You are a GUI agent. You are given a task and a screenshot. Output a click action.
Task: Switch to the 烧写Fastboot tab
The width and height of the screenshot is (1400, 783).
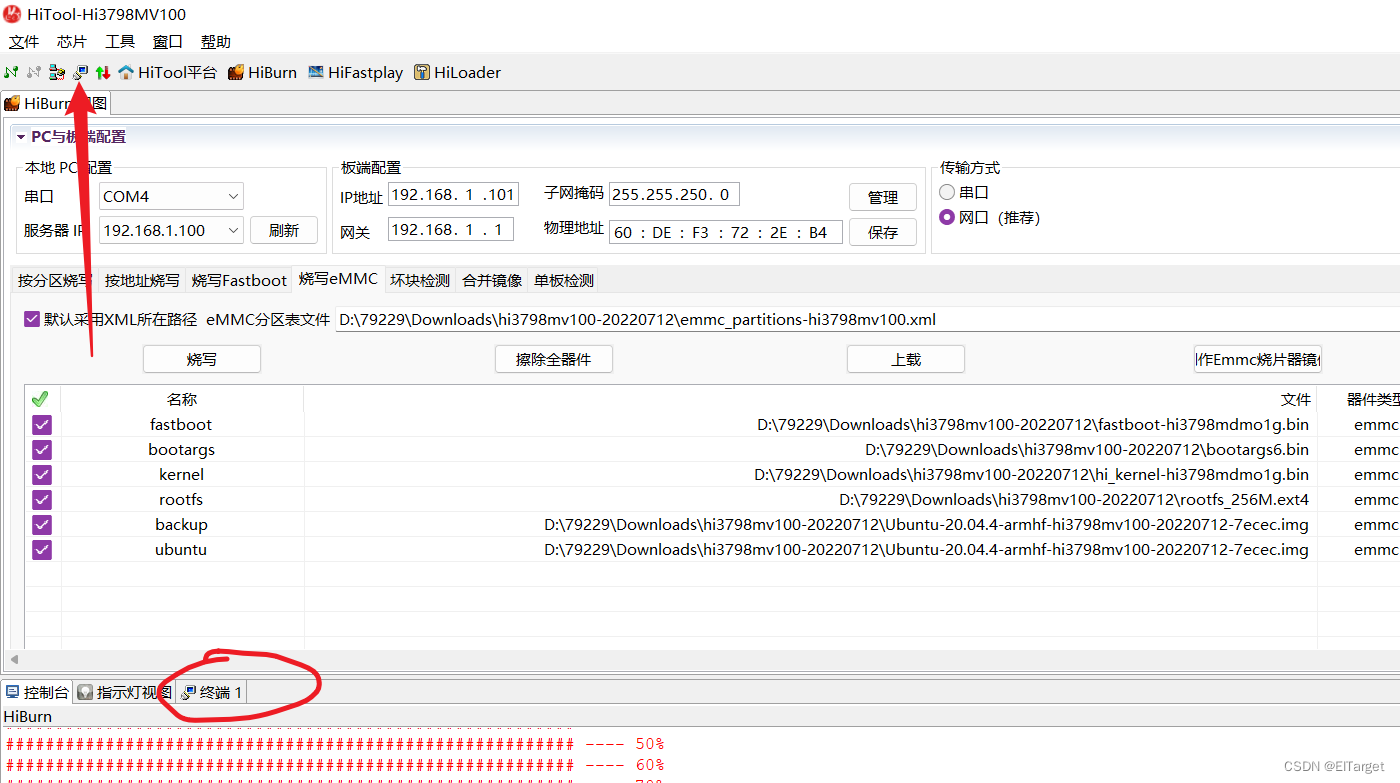(x=239, y=281)
